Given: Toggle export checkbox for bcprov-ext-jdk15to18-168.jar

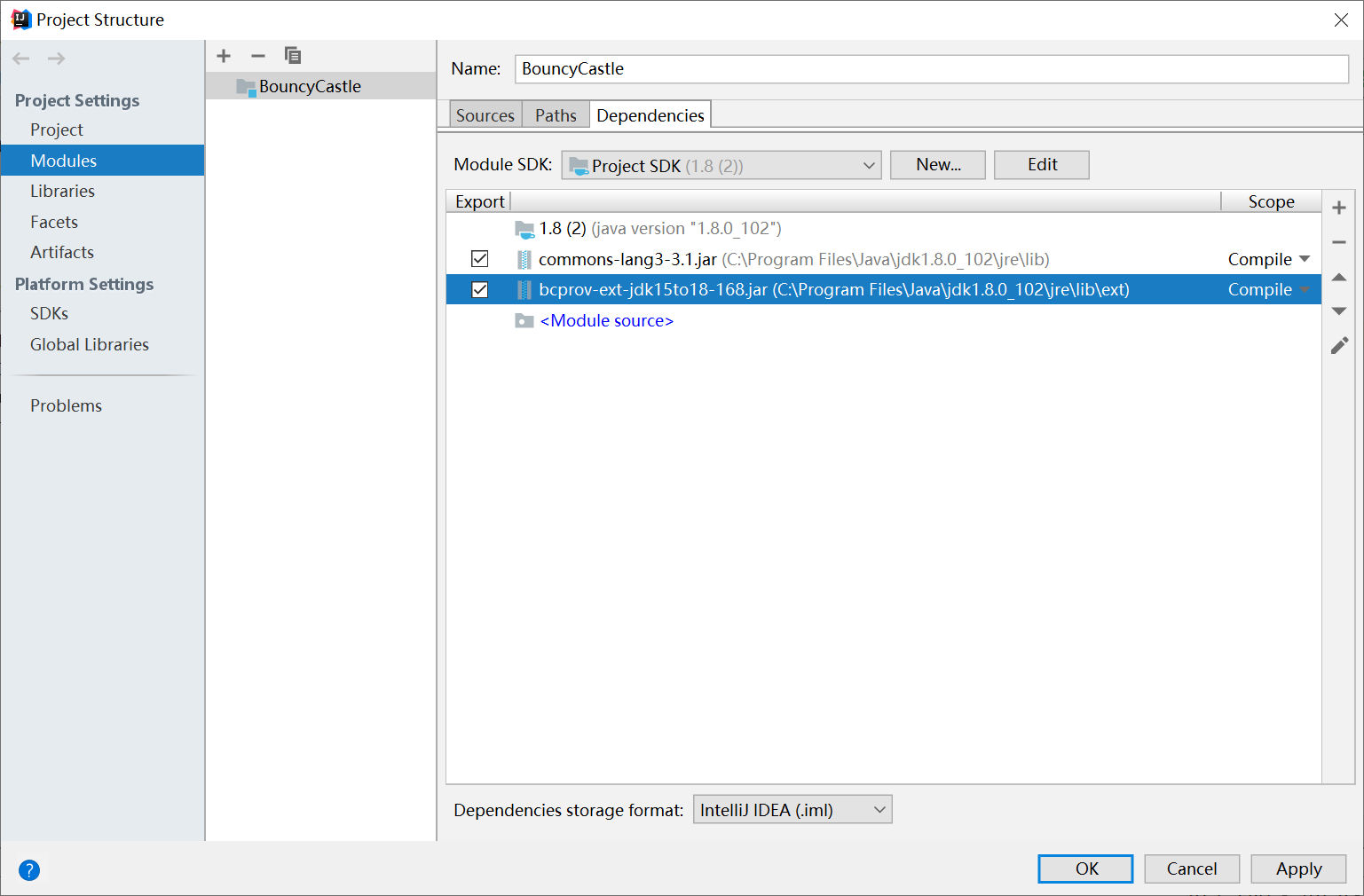Looking at the screenshot, I should click(480, 289).
